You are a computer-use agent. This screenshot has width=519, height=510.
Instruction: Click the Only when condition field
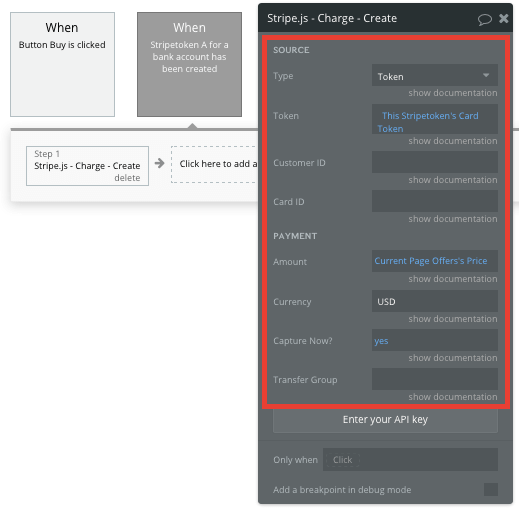[410, 460]
